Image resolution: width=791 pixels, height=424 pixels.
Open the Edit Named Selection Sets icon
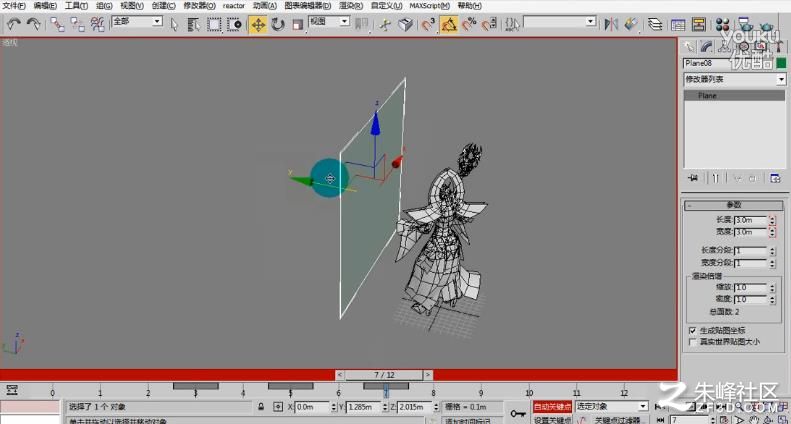513,24
